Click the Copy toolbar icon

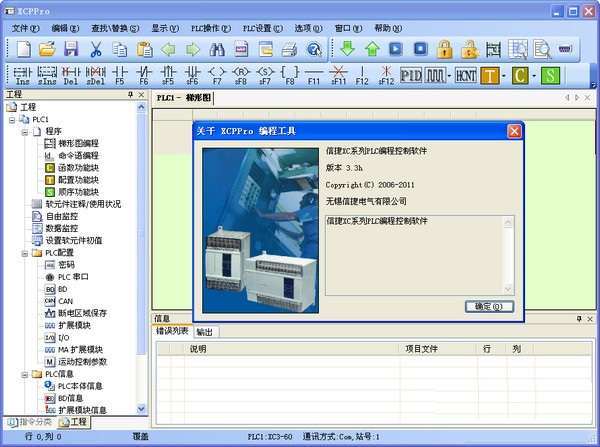[x=120, y=49]
